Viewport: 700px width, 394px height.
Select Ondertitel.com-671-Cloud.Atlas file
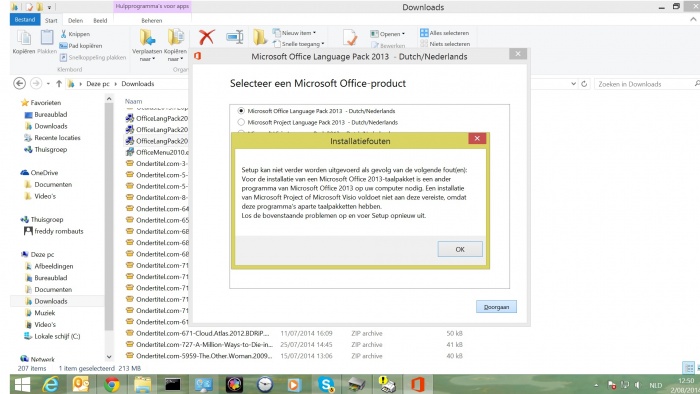click(x=198, y=333)
